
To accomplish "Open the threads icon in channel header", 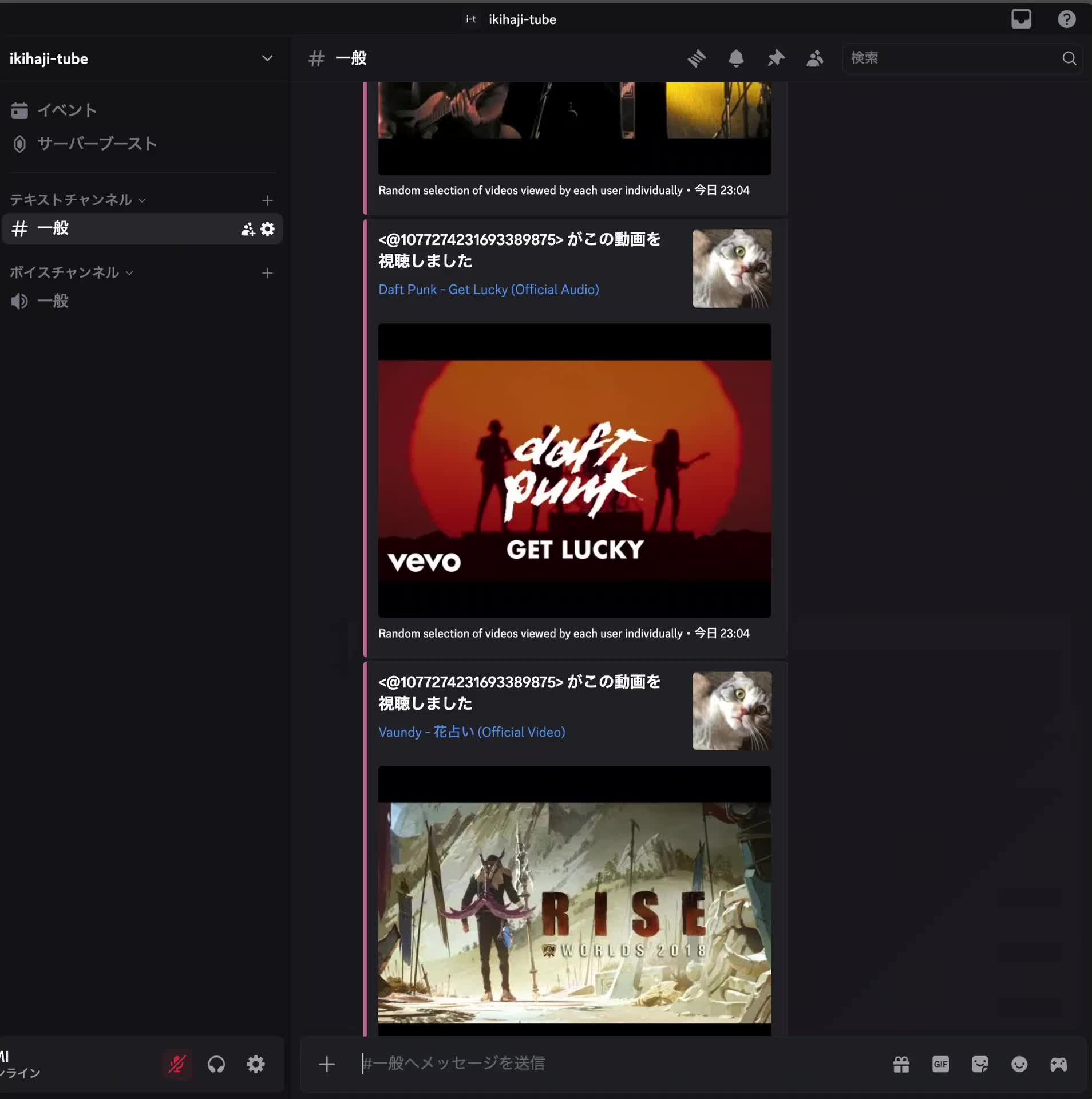I will [x=697, y=58].
